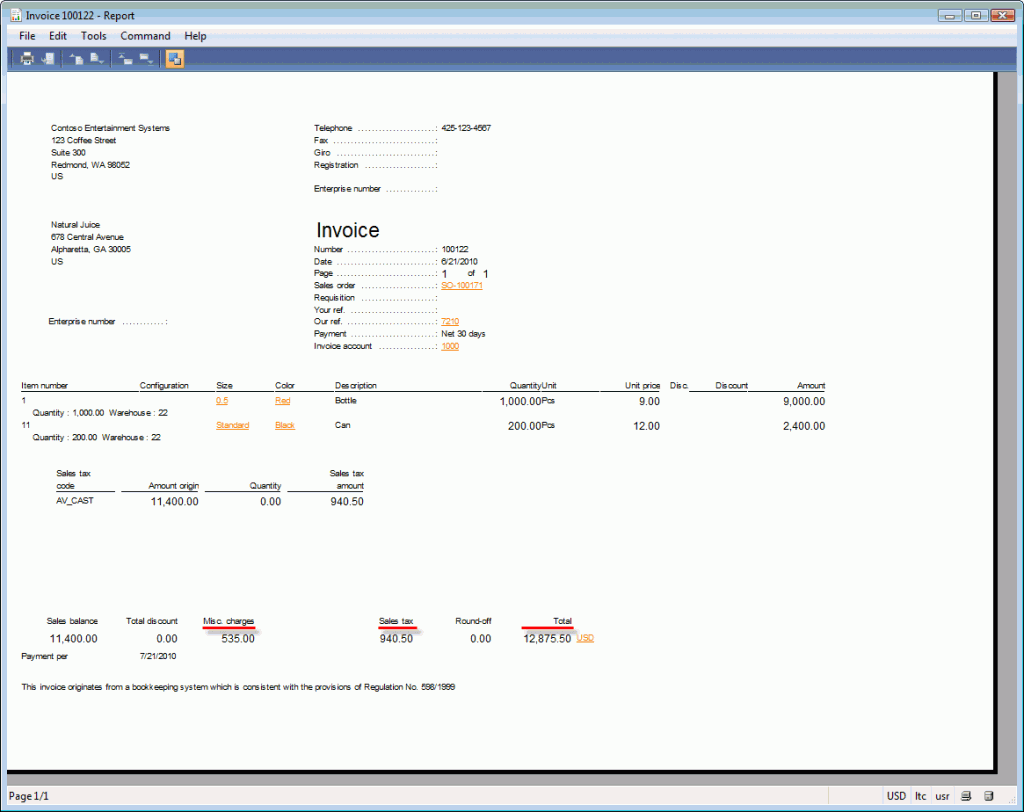Click the last page navigation icon
Viewport: 1024px width, 812px height.
pyautogui.click(x=145, y=58)
